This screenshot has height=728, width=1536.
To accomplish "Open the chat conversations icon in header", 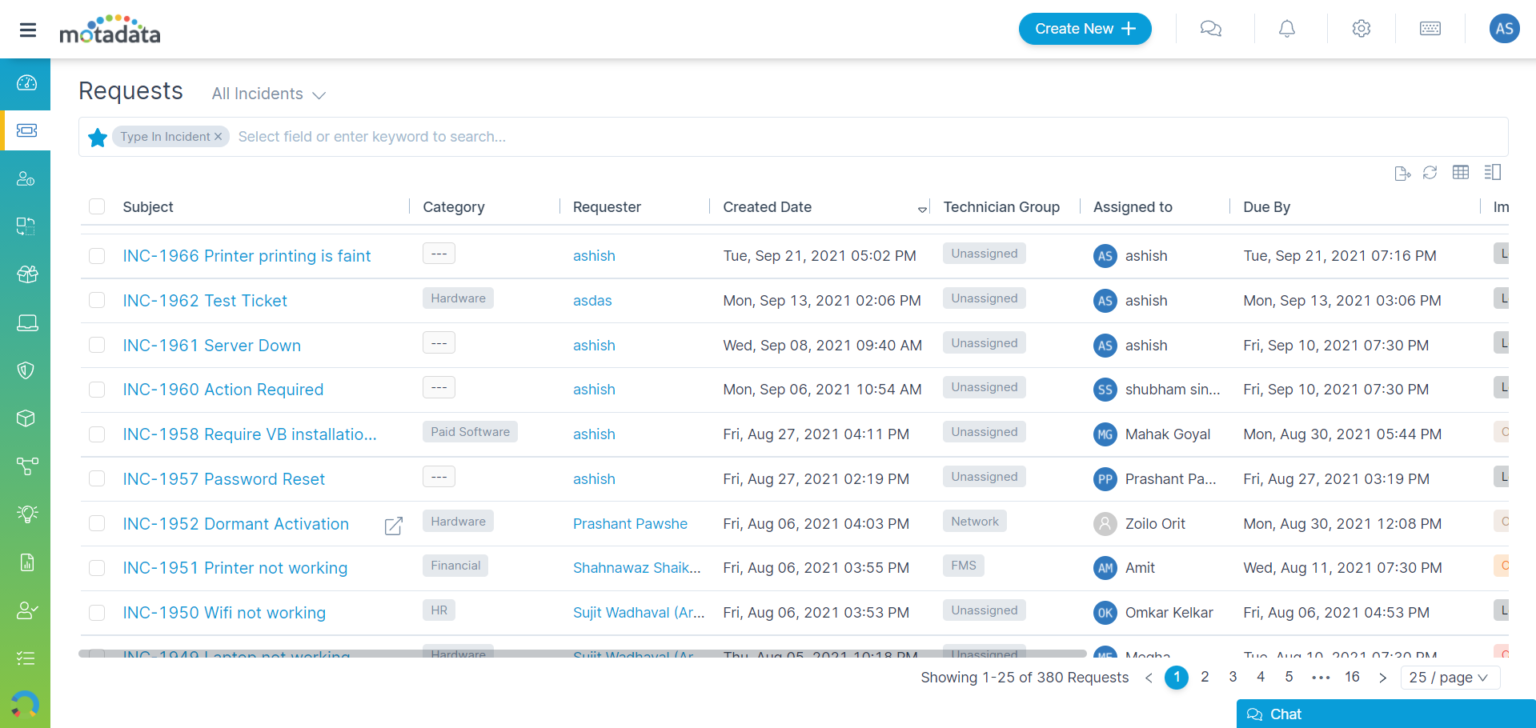I will pyautogui.click(x=1211, y=29).
